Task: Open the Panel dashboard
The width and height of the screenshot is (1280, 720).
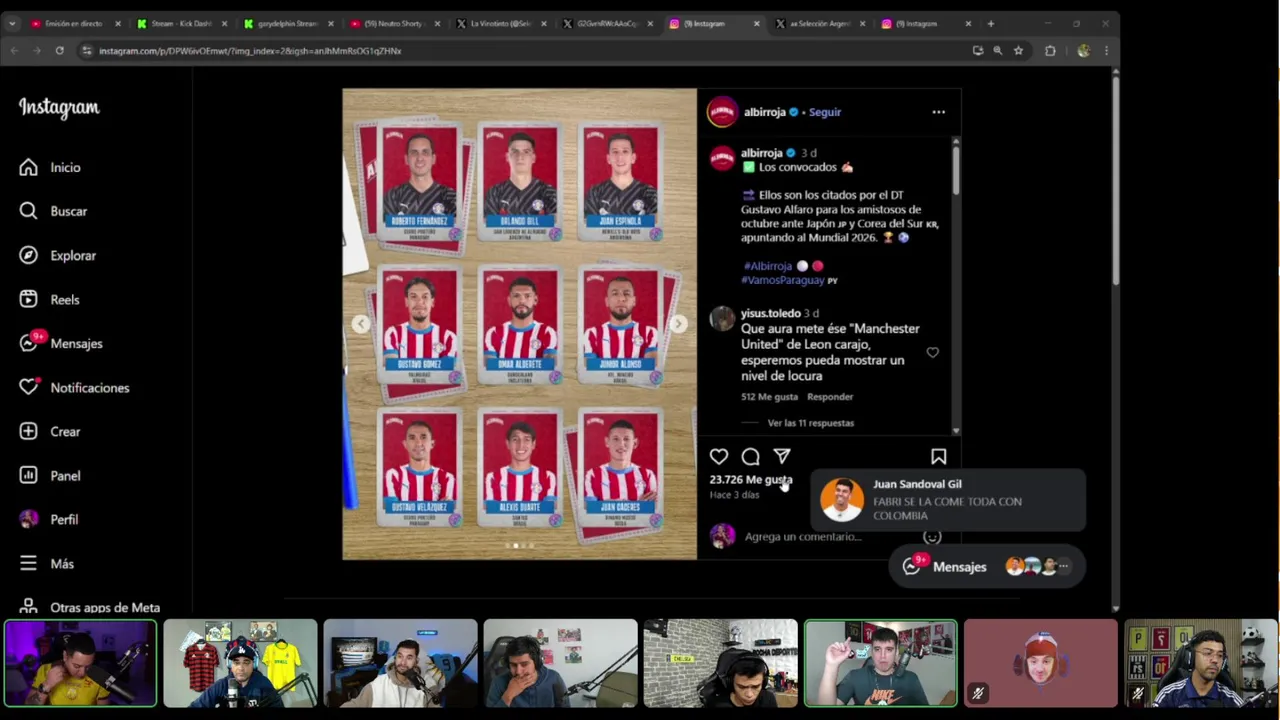Action: coord(50,476)
